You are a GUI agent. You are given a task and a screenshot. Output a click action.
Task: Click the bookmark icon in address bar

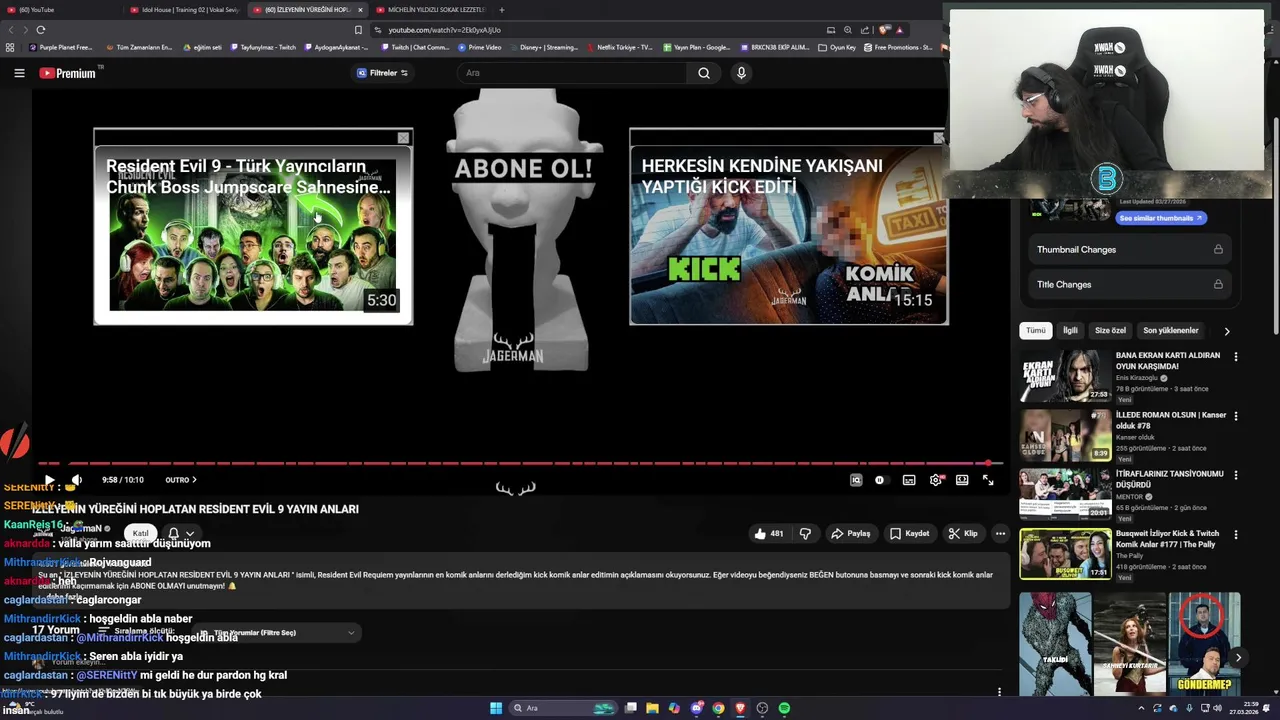(x=358, y=30)
